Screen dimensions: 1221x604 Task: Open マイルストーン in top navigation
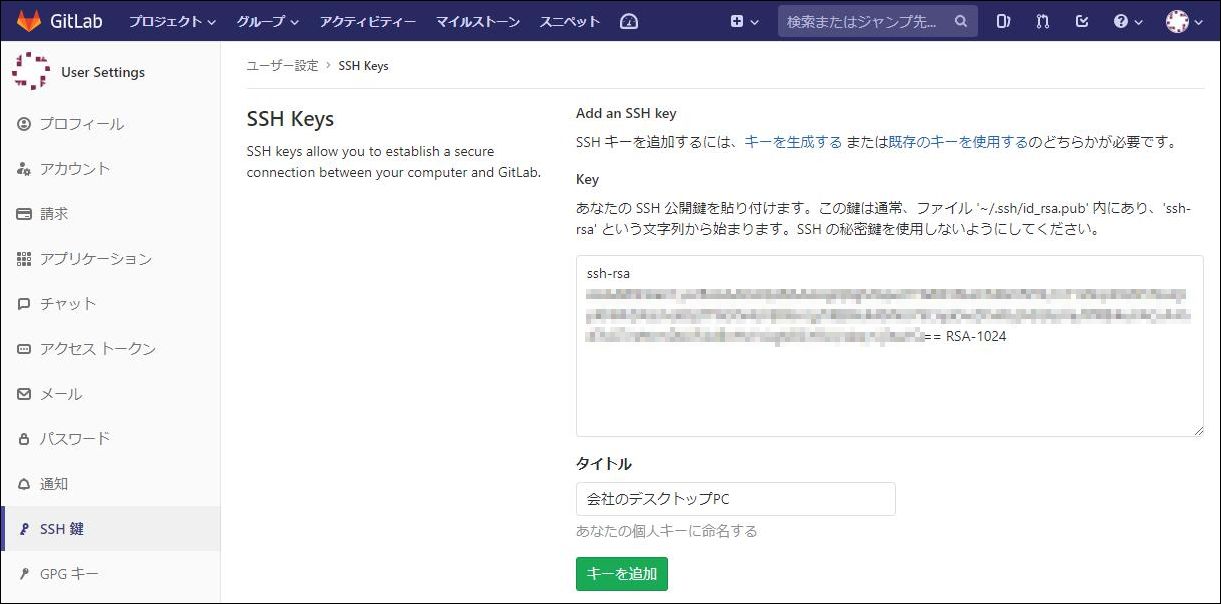(x=477, y=21)
